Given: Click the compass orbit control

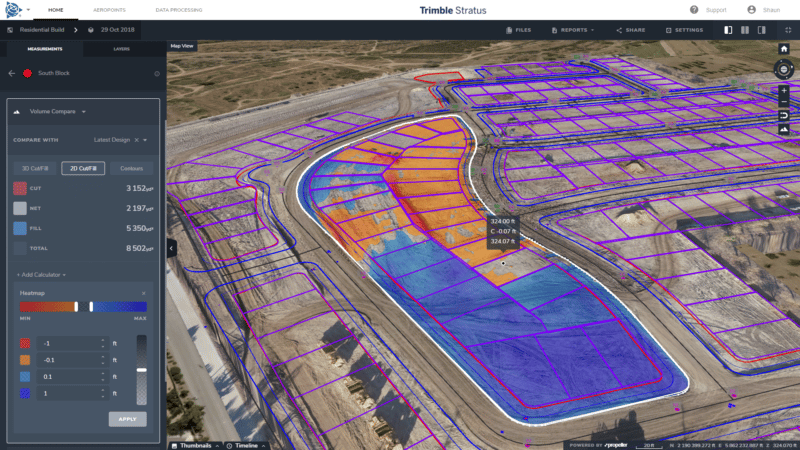Looking at the screenshot, I should coord(783,70).
